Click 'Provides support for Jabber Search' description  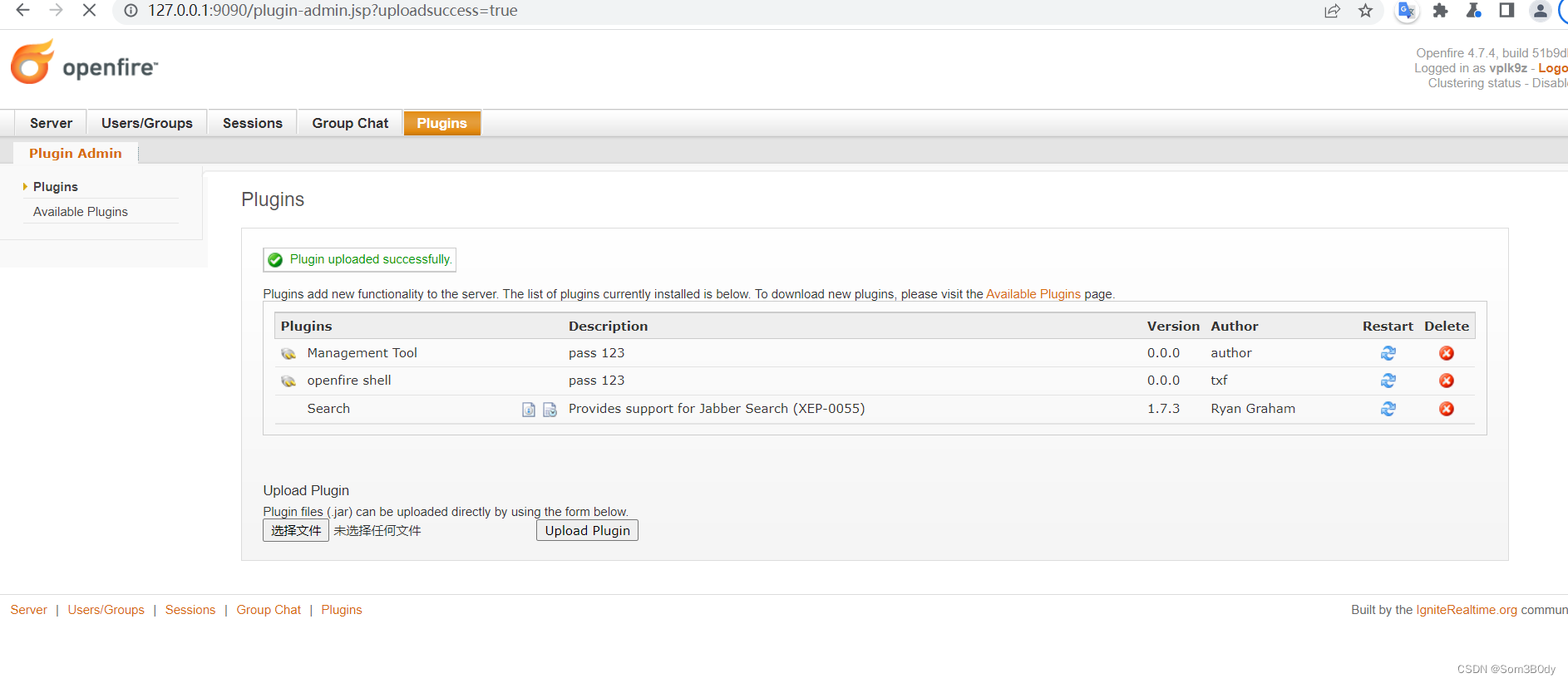pyautogui.click(x=717, y=409)
